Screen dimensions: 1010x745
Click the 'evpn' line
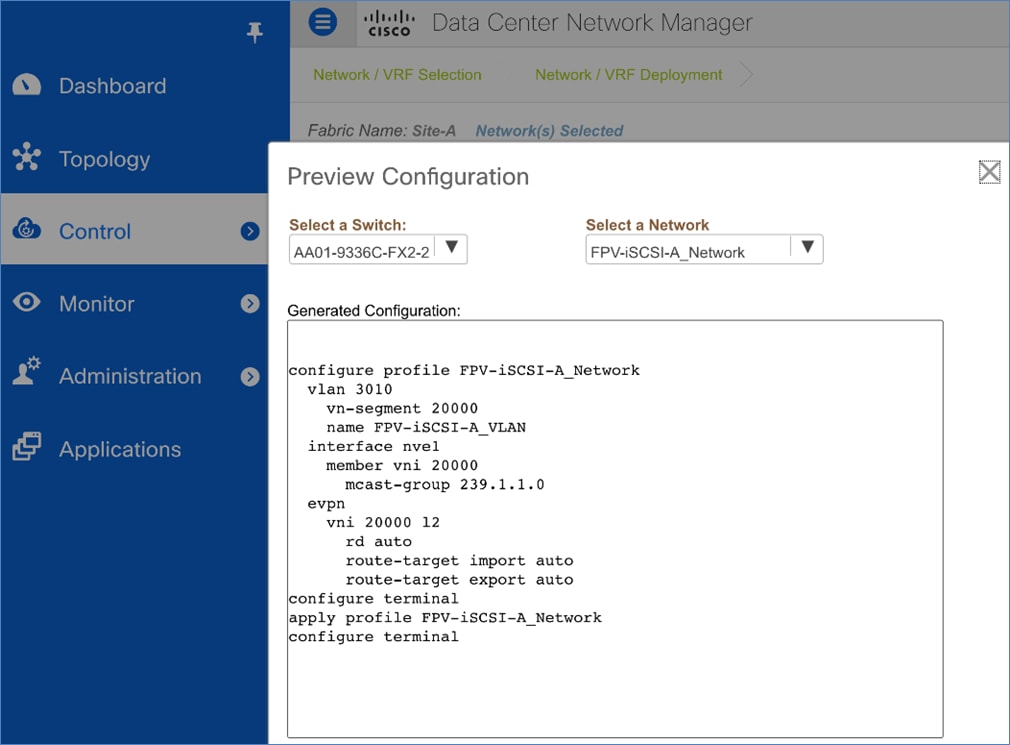click(x=326, y=504)
